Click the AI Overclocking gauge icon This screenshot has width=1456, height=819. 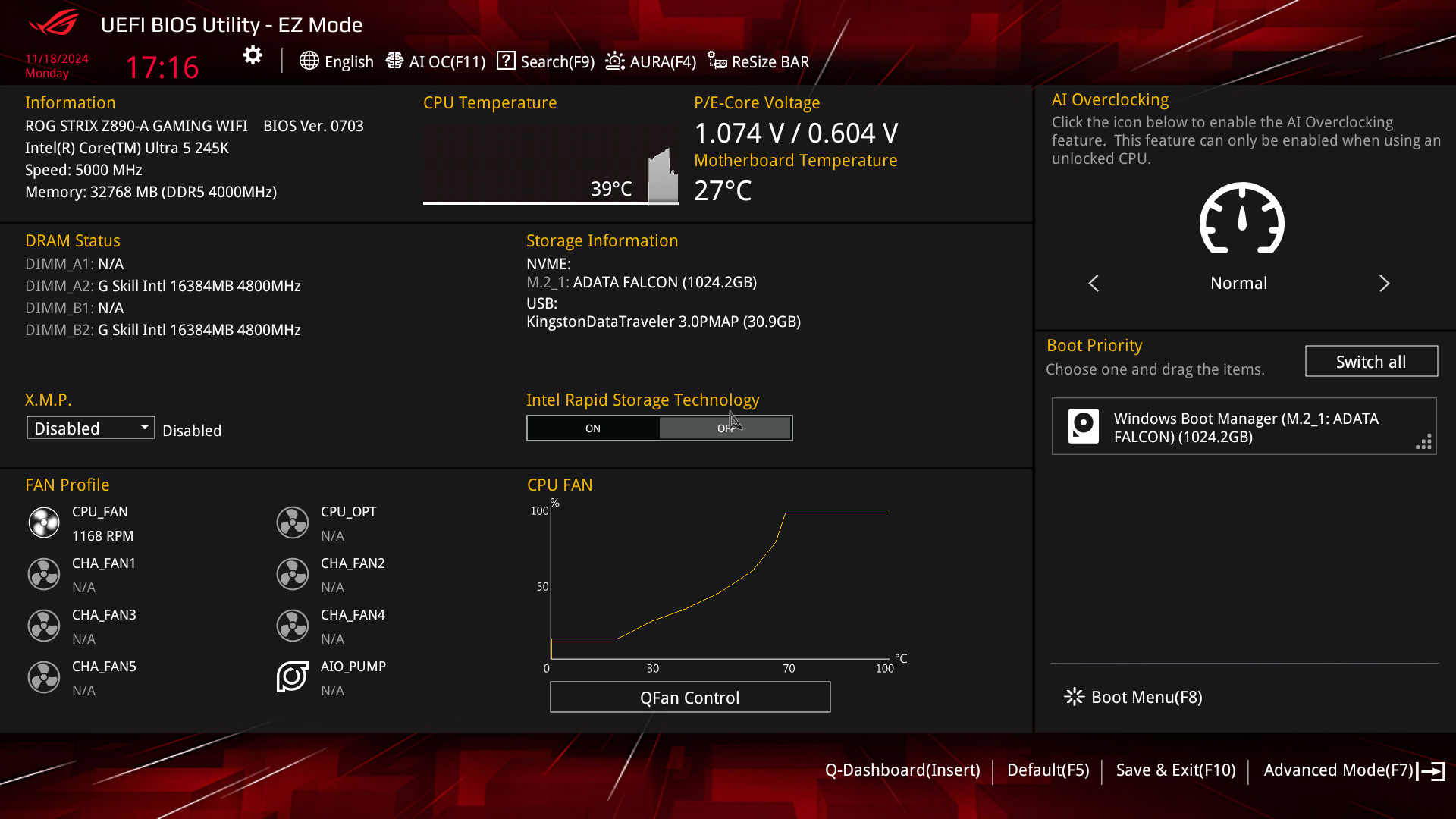(1241, 218)
